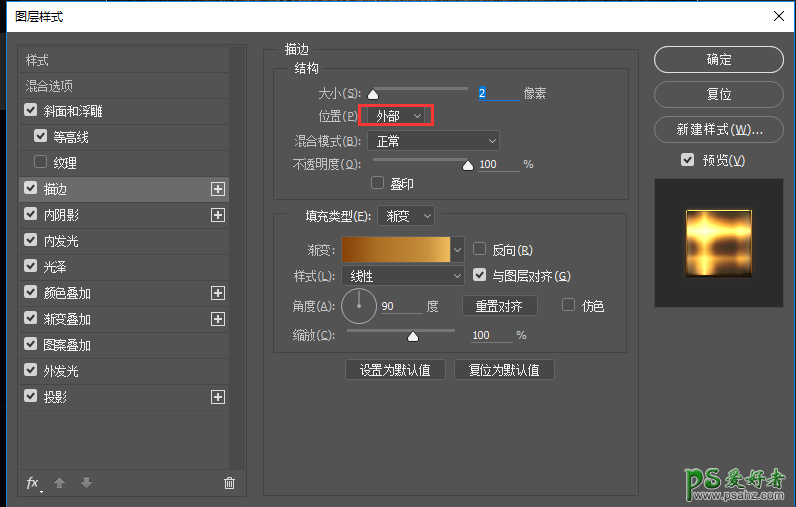Click the 新建样式 button
Viewport: 796px width, 507px height.
(x=719, y=130)
